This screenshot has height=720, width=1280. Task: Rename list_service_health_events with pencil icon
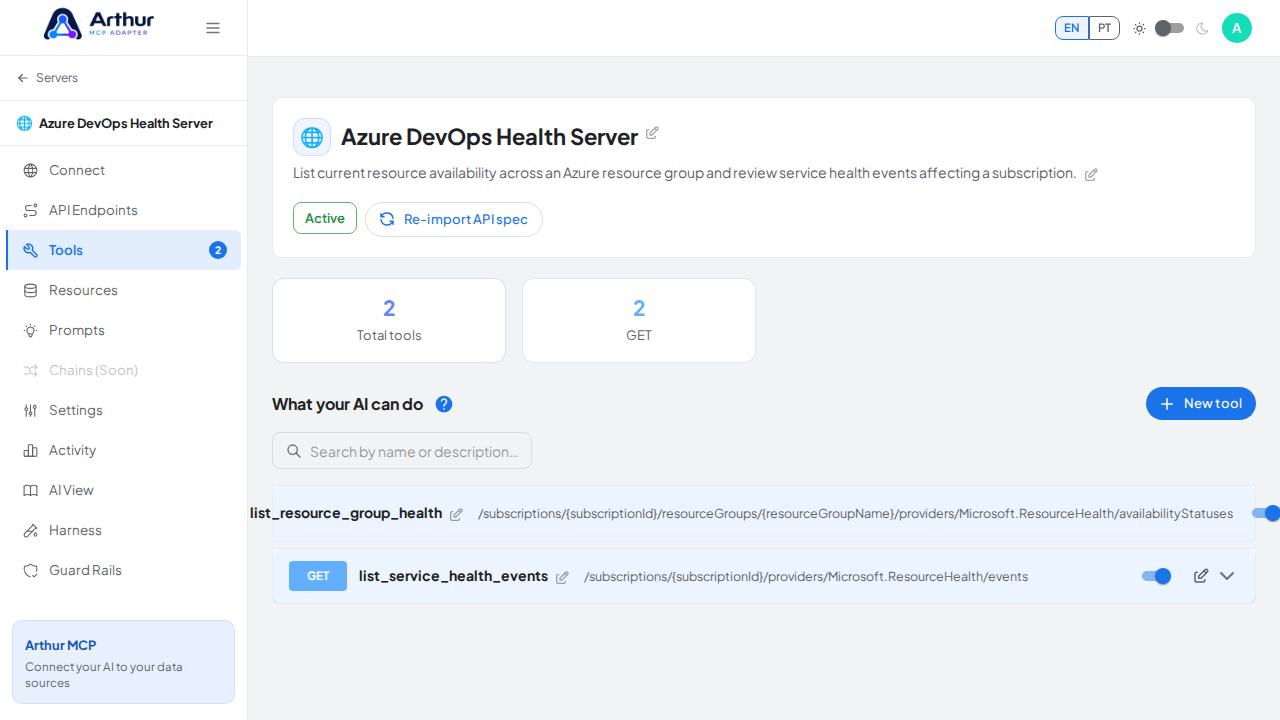[562, 577]
